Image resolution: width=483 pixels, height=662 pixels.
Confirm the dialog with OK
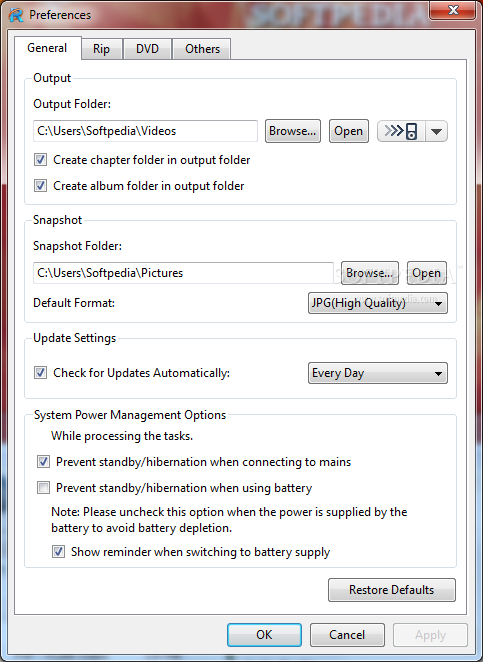pyautogui.click(x=264, y=635)
